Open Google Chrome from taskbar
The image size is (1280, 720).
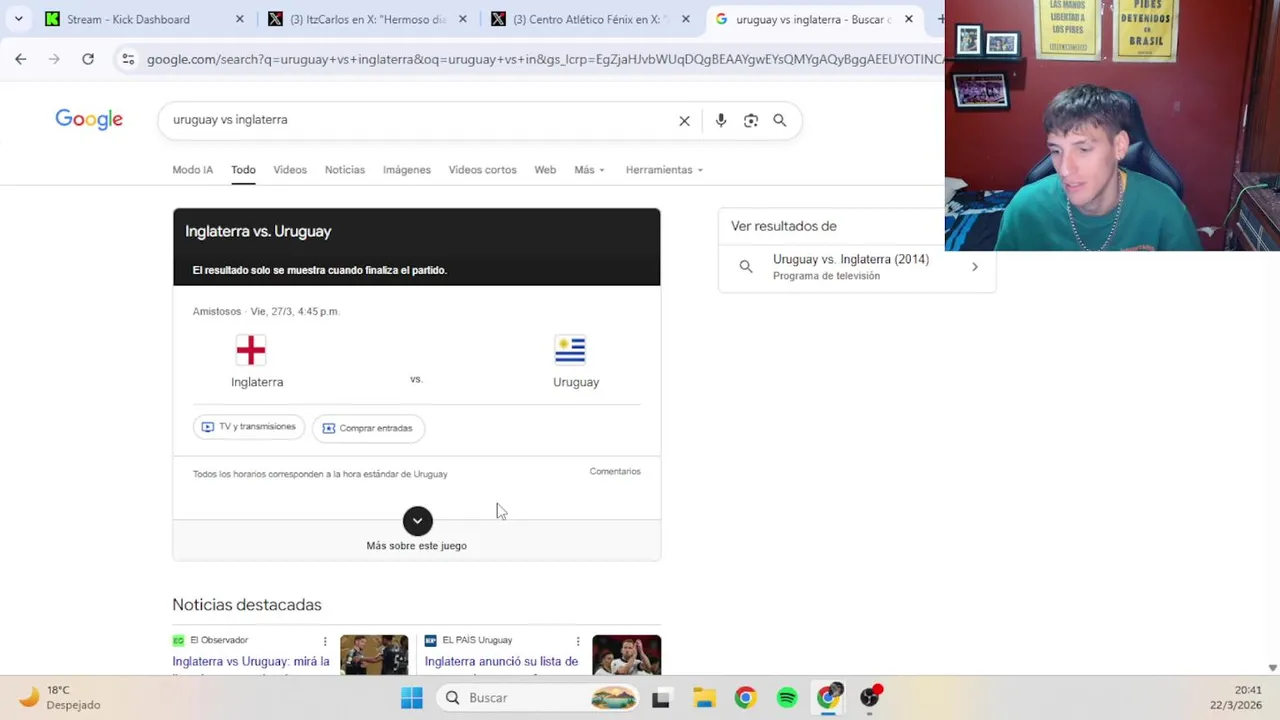(745, 698)
